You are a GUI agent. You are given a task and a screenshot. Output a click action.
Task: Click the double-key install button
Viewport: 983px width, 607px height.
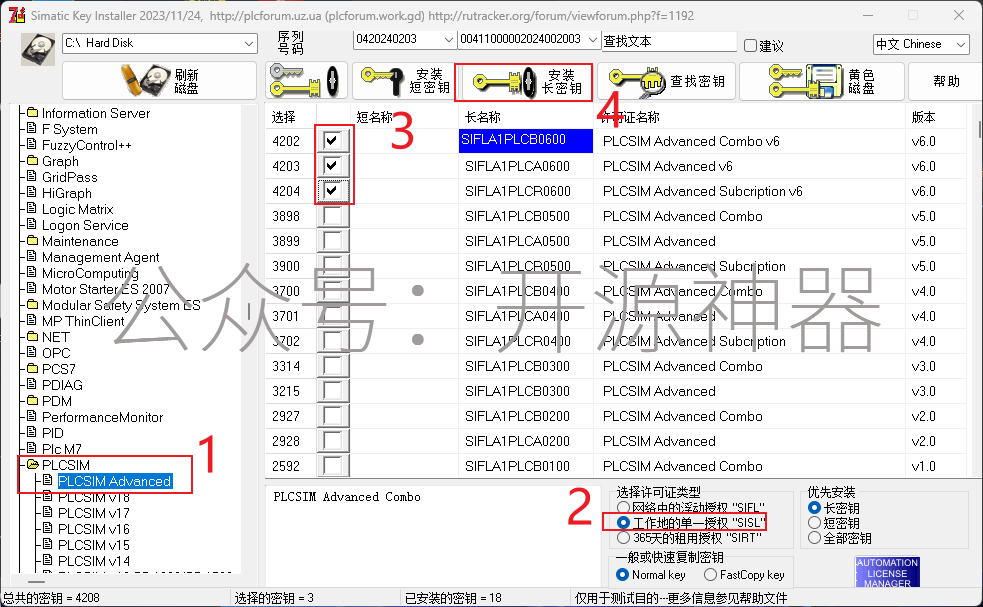point(307,81)
